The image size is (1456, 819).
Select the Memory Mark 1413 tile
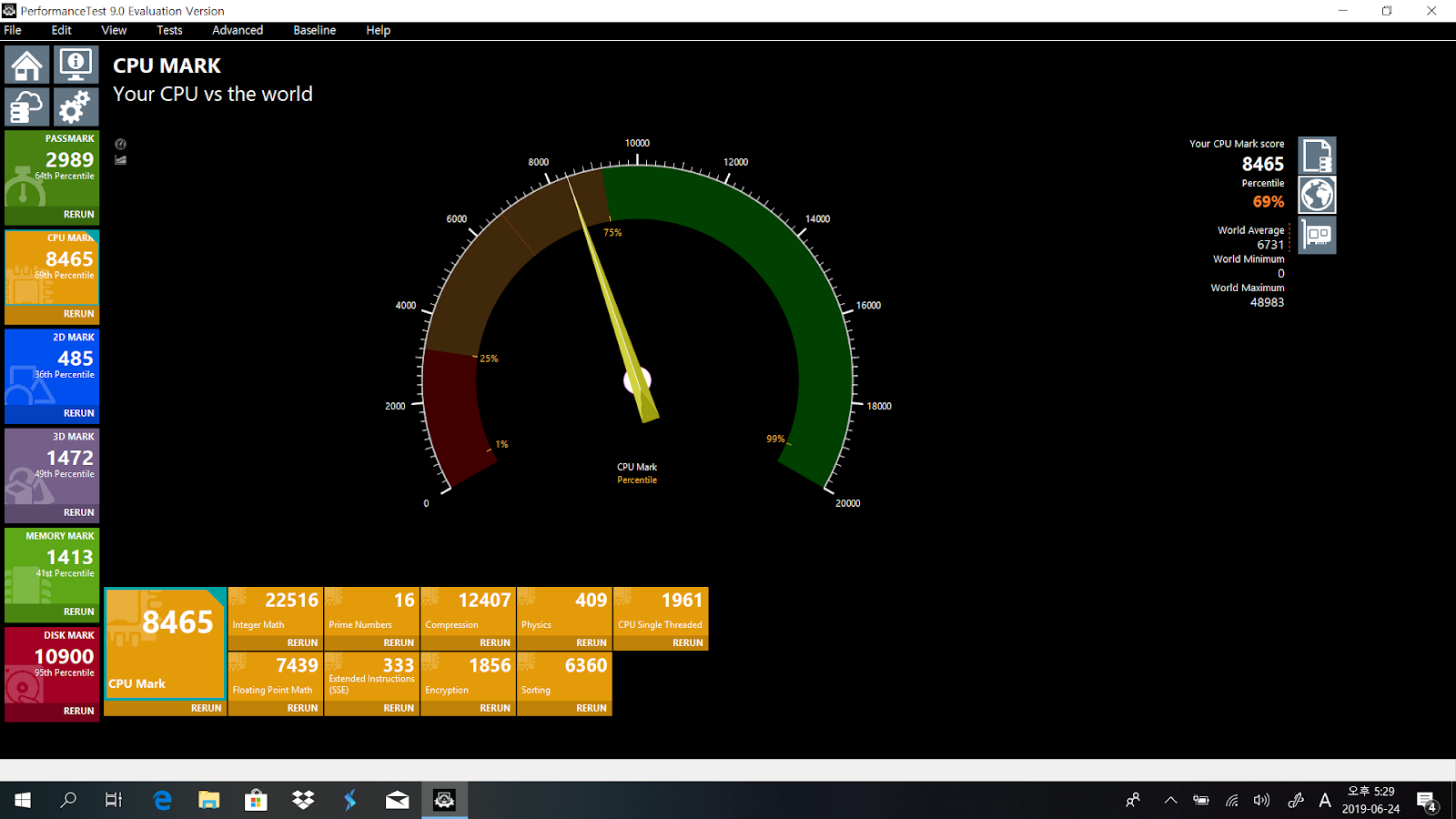(52, 565)
